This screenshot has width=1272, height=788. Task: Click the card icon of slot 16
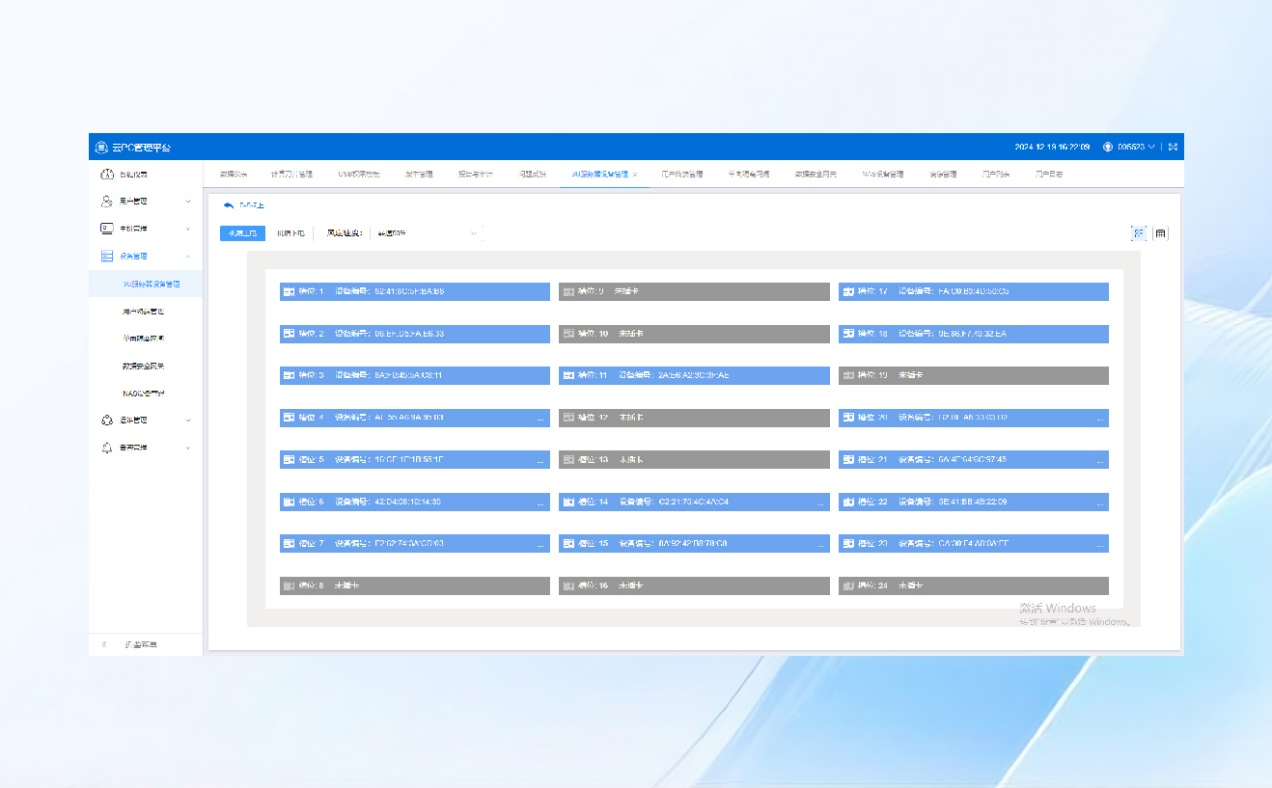coord(569,586)
